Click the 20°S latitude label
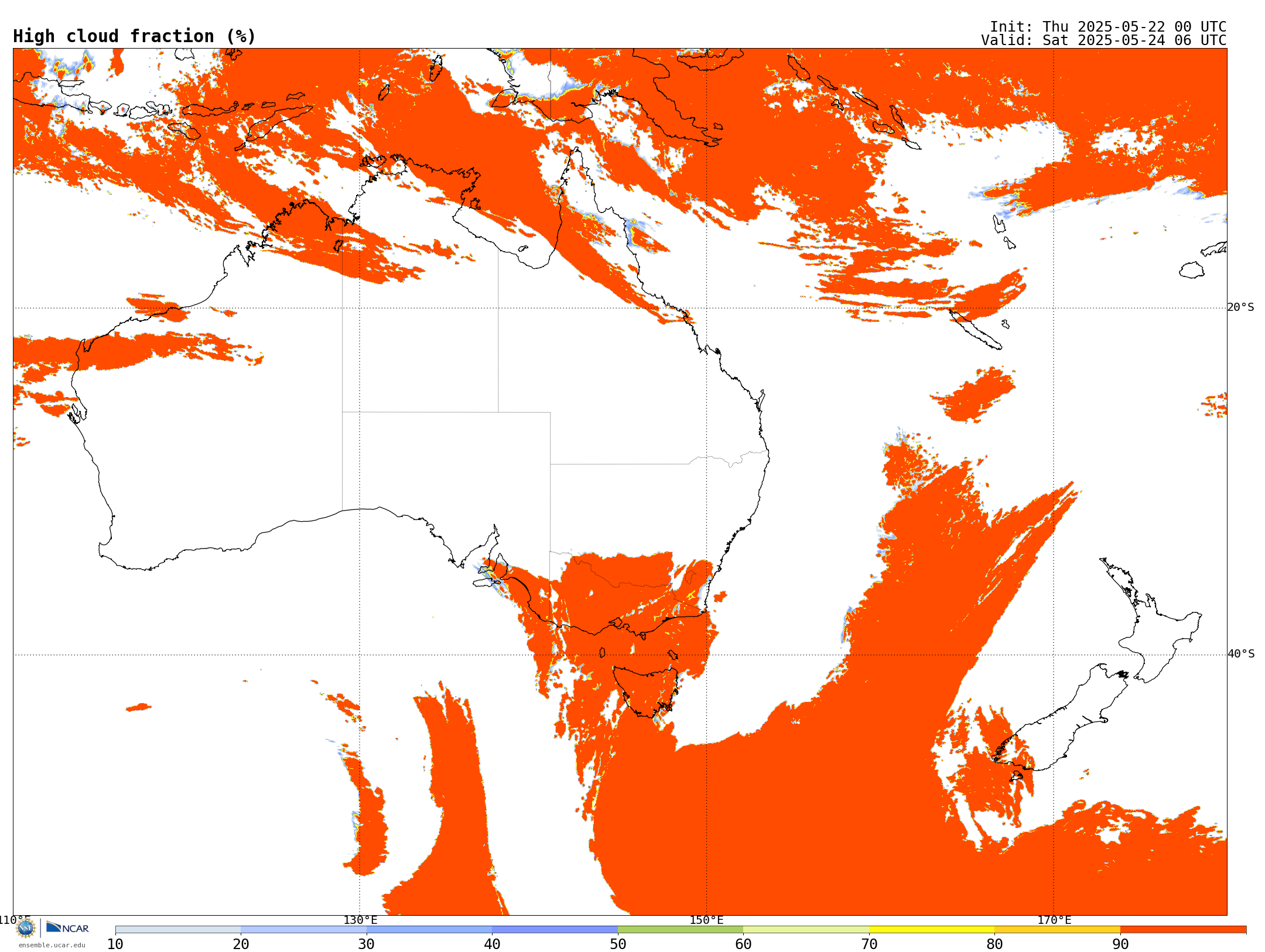 click(1241, 307)
